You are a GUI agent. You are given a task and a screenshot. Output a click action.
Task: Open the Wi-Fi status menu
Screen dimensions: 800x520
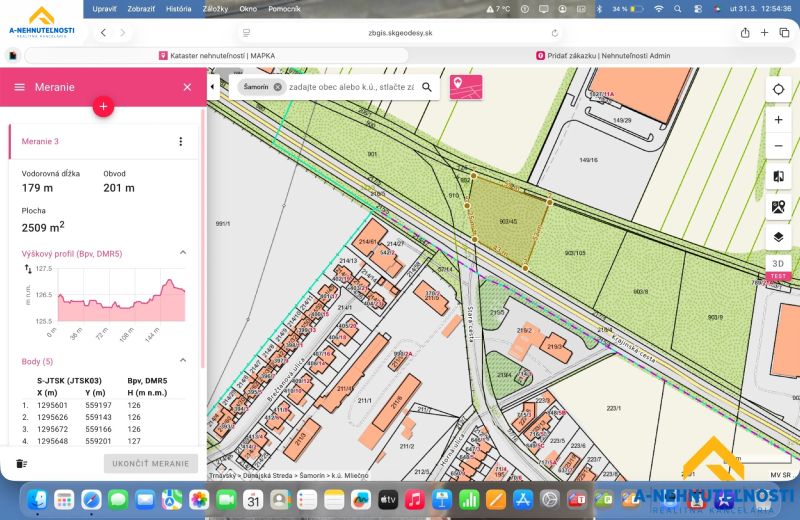tap(659, 9)
